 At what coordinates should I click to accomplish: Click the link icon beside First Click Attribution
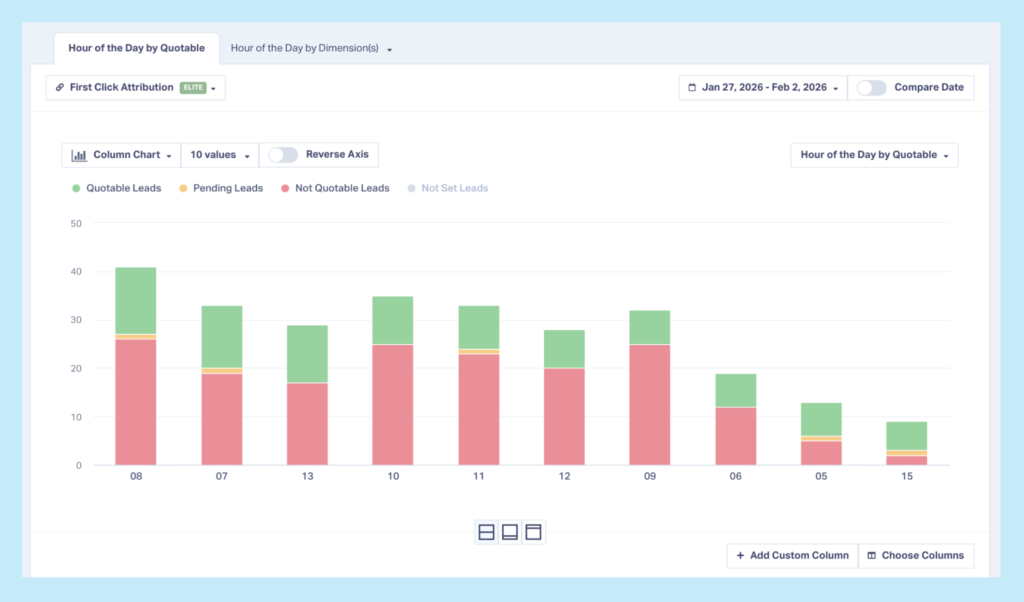pos(59,87)
